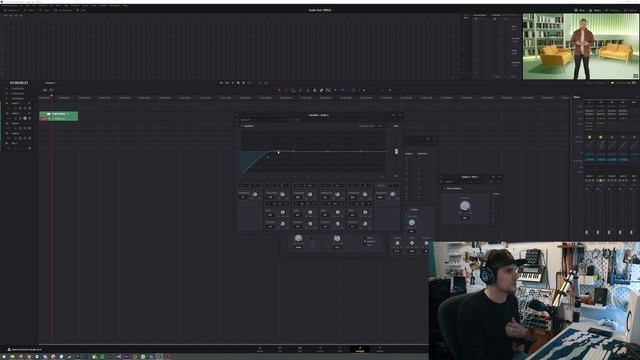Viewport: 640px width, 360px height.
Task: Switch to the Media page tab
Action: click(x=260, y=349)
